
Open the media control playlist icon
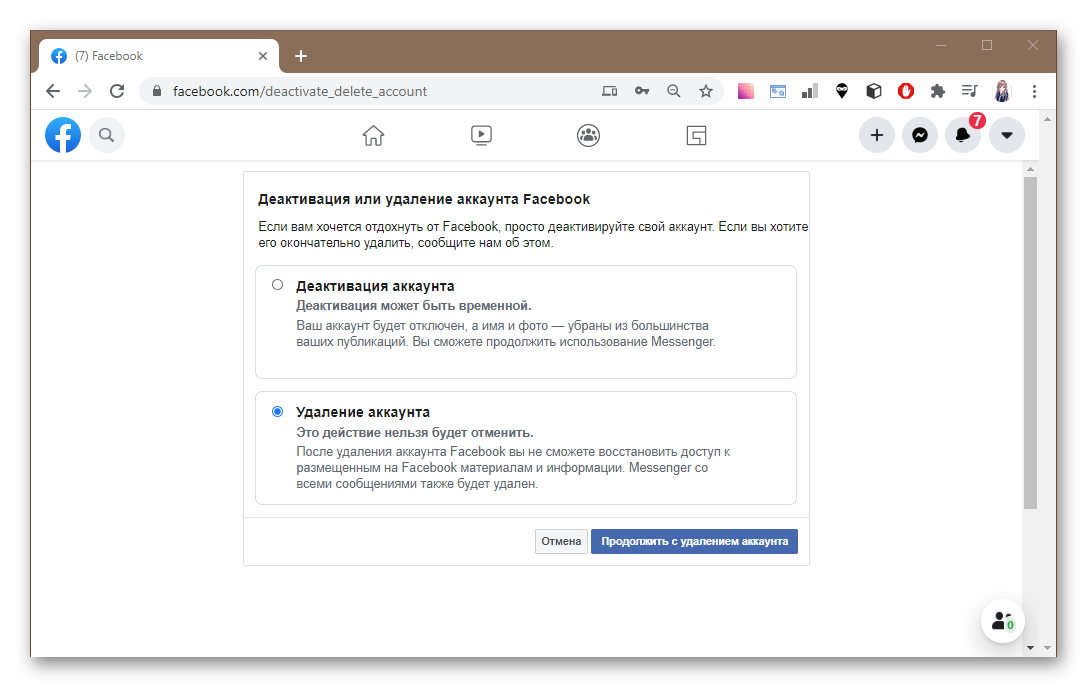[x=969, y=91]
